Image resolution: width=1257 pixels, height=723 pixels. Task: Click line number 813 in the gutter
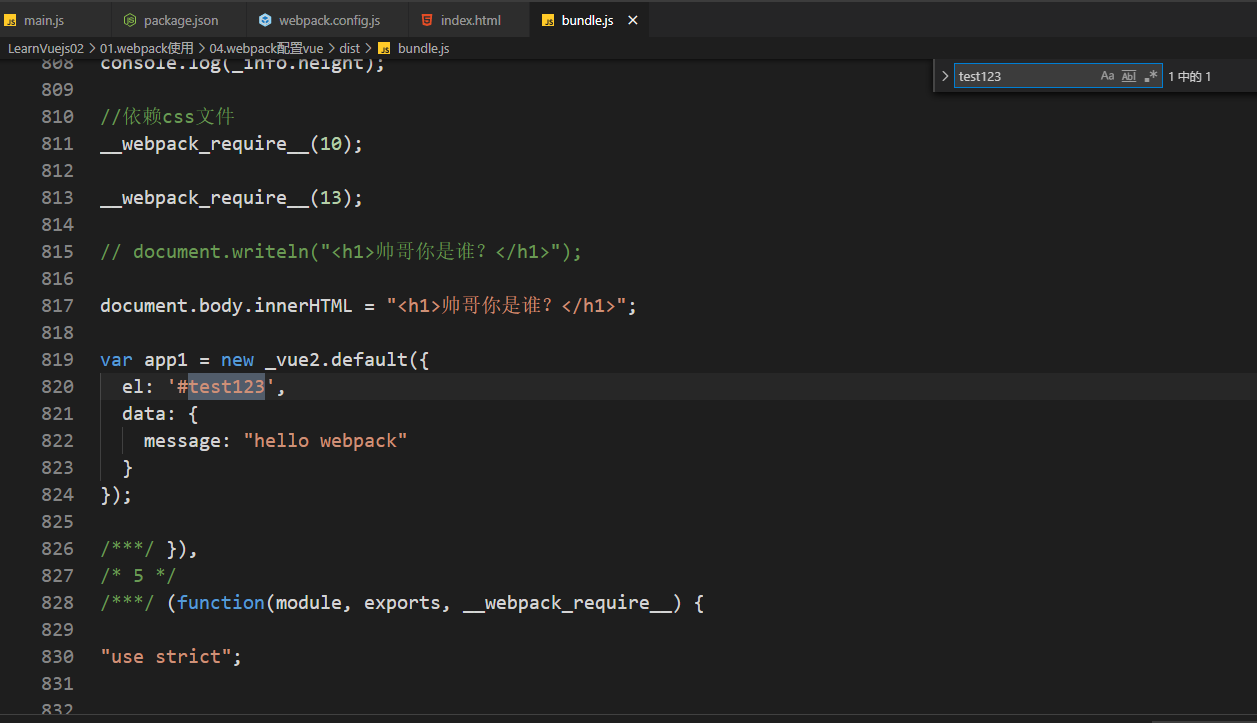[x=57, y=198]
